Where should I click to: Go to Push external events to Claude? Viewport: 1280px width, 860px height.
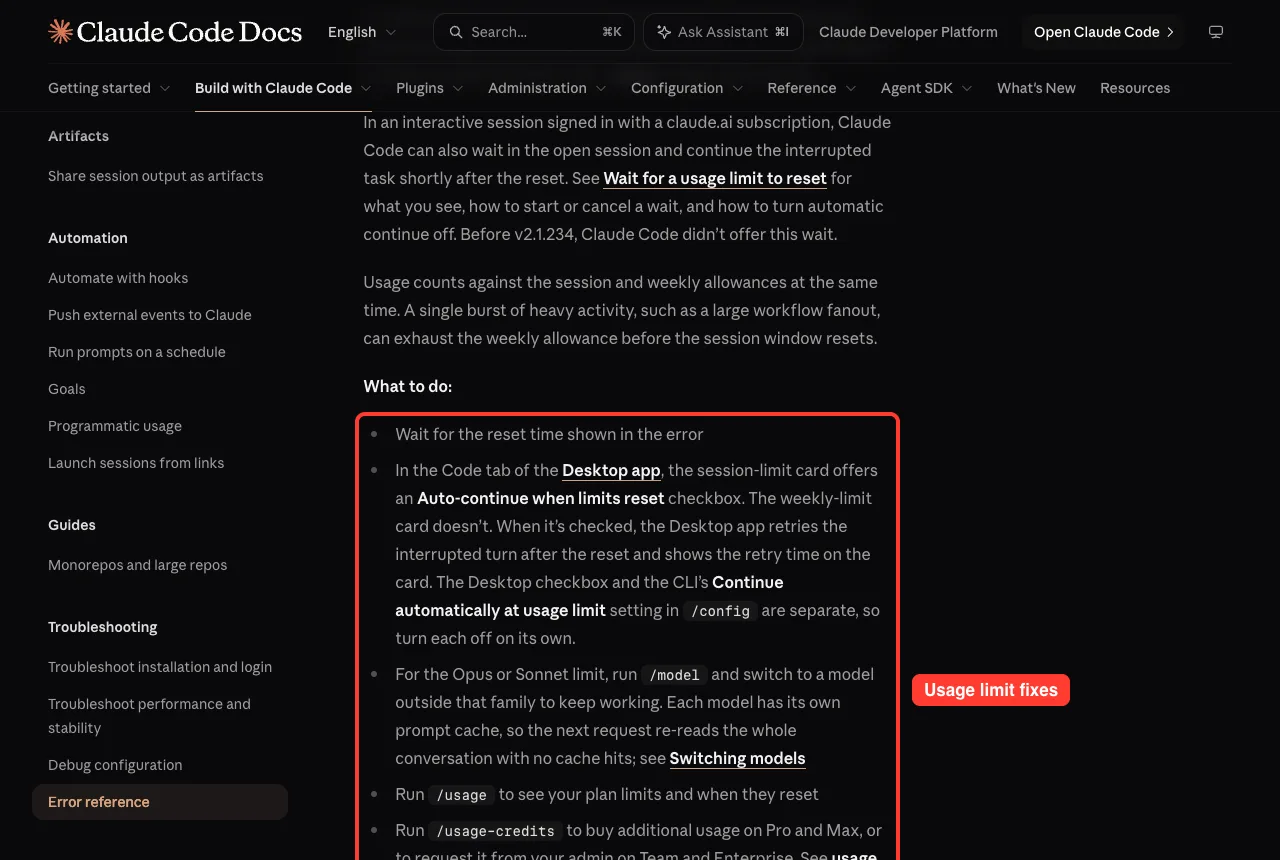tap(150, 315)
